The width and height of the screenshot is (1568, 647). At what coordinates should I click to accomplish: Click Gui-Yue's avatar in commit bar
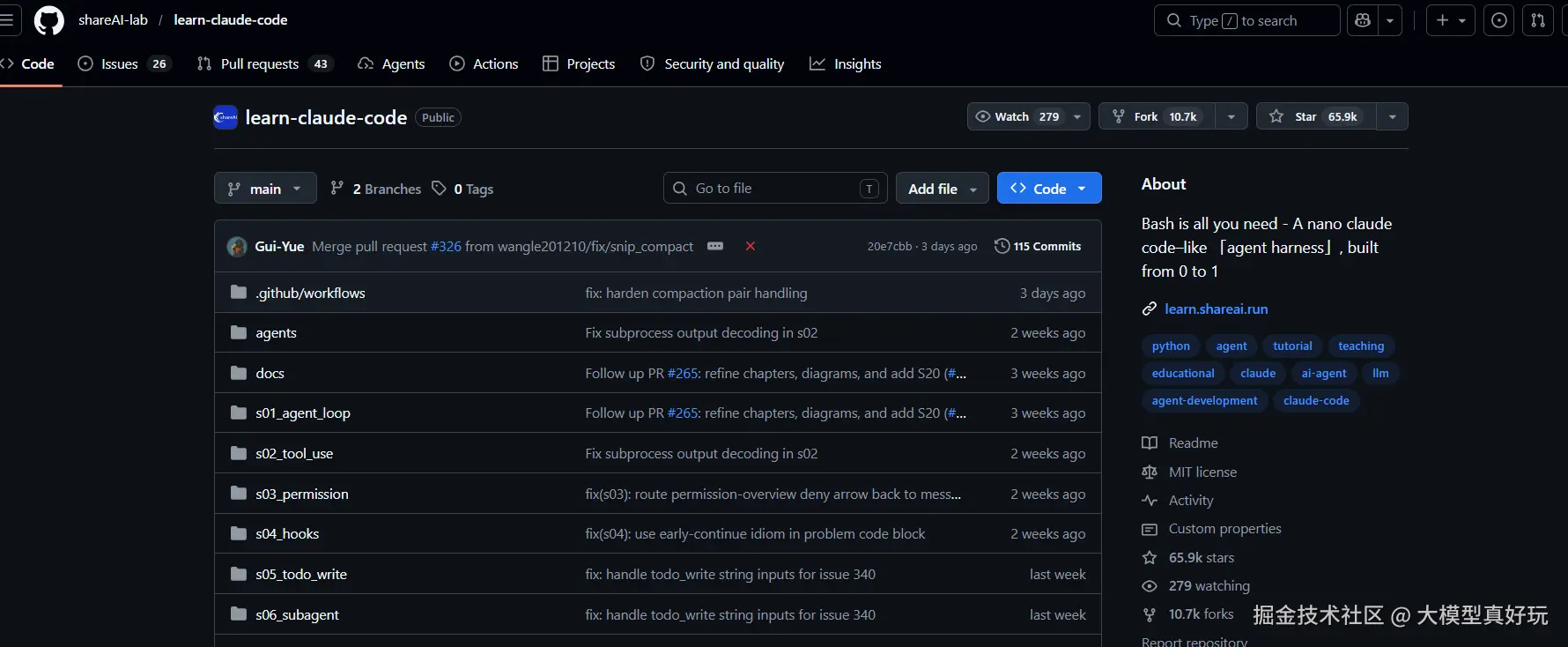237,247
